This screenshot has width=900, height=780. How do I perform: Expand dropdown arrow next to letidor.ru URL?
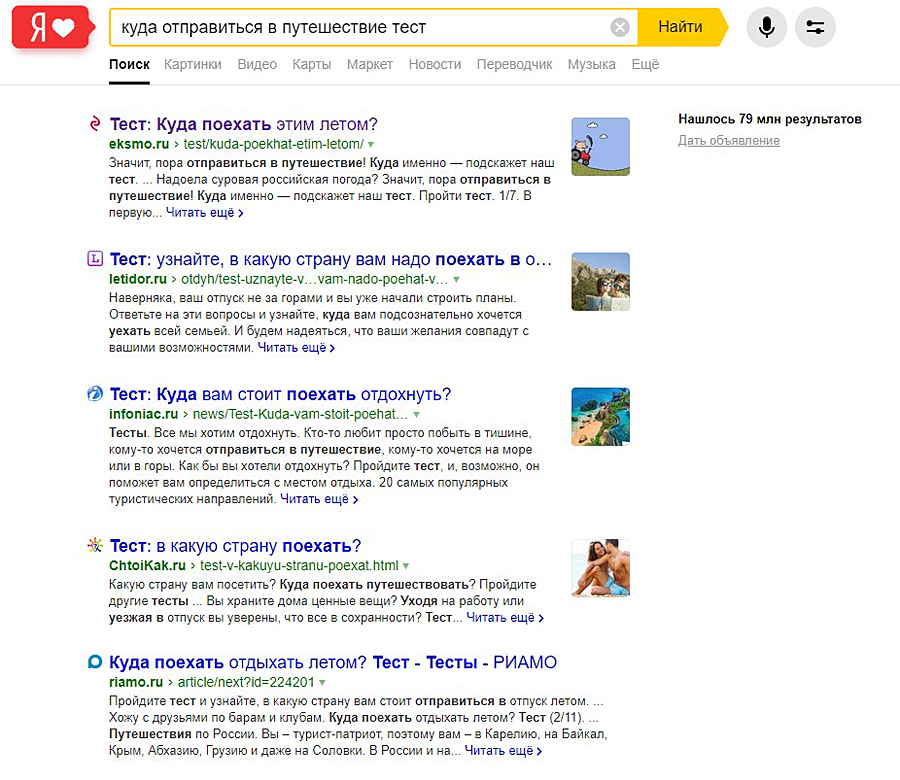456,279
